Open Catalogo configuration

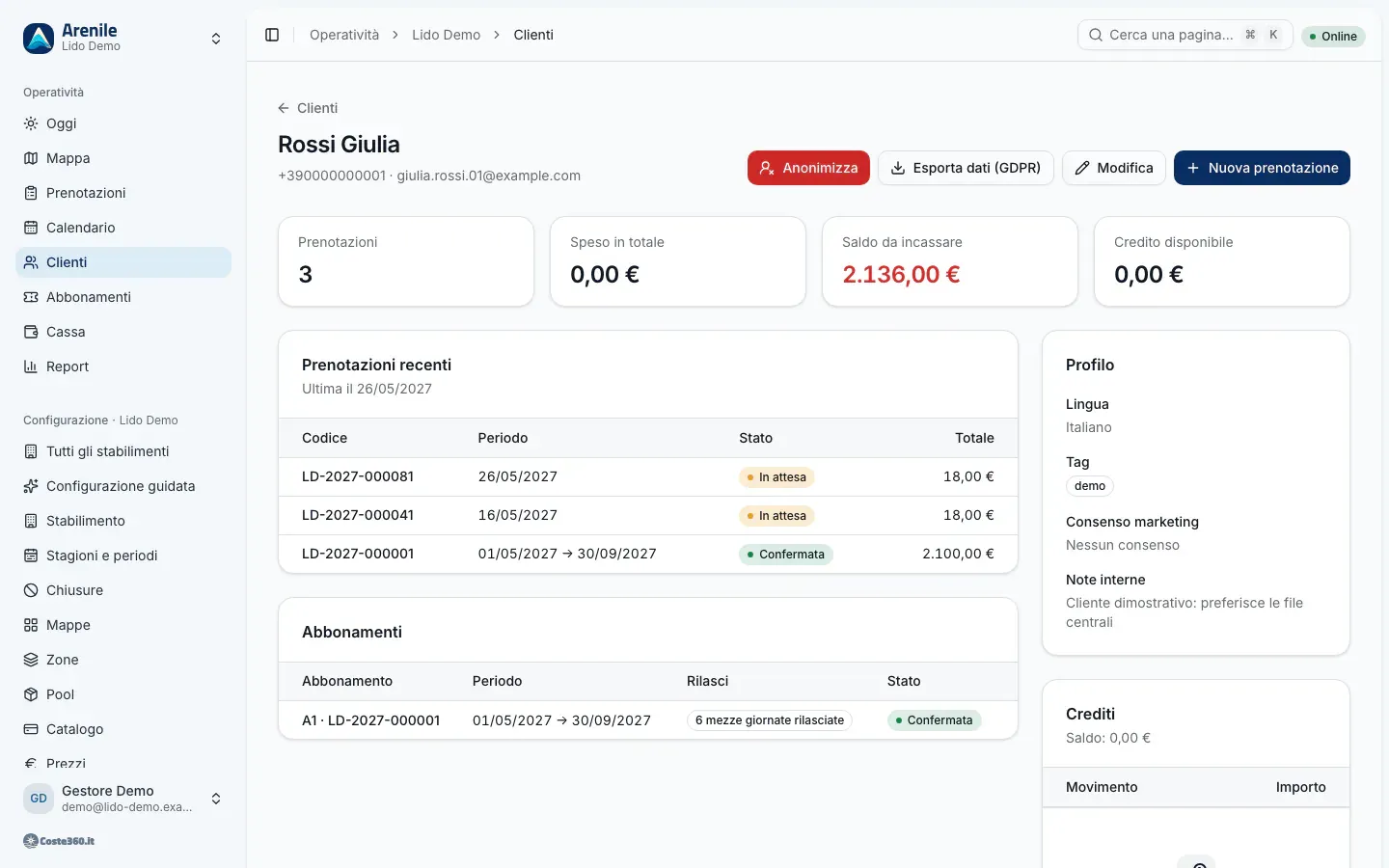pos(123,729)
